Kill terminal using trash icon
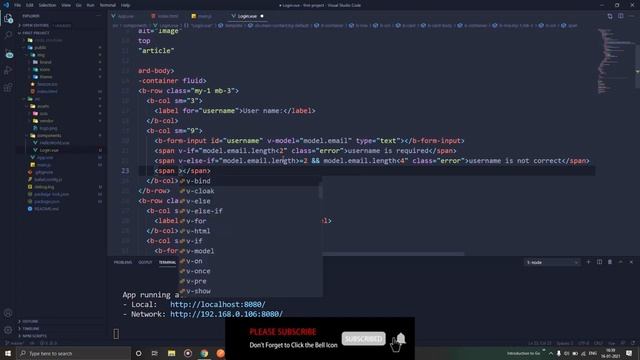This screenshot has height=360, width=640. [610, 262]
